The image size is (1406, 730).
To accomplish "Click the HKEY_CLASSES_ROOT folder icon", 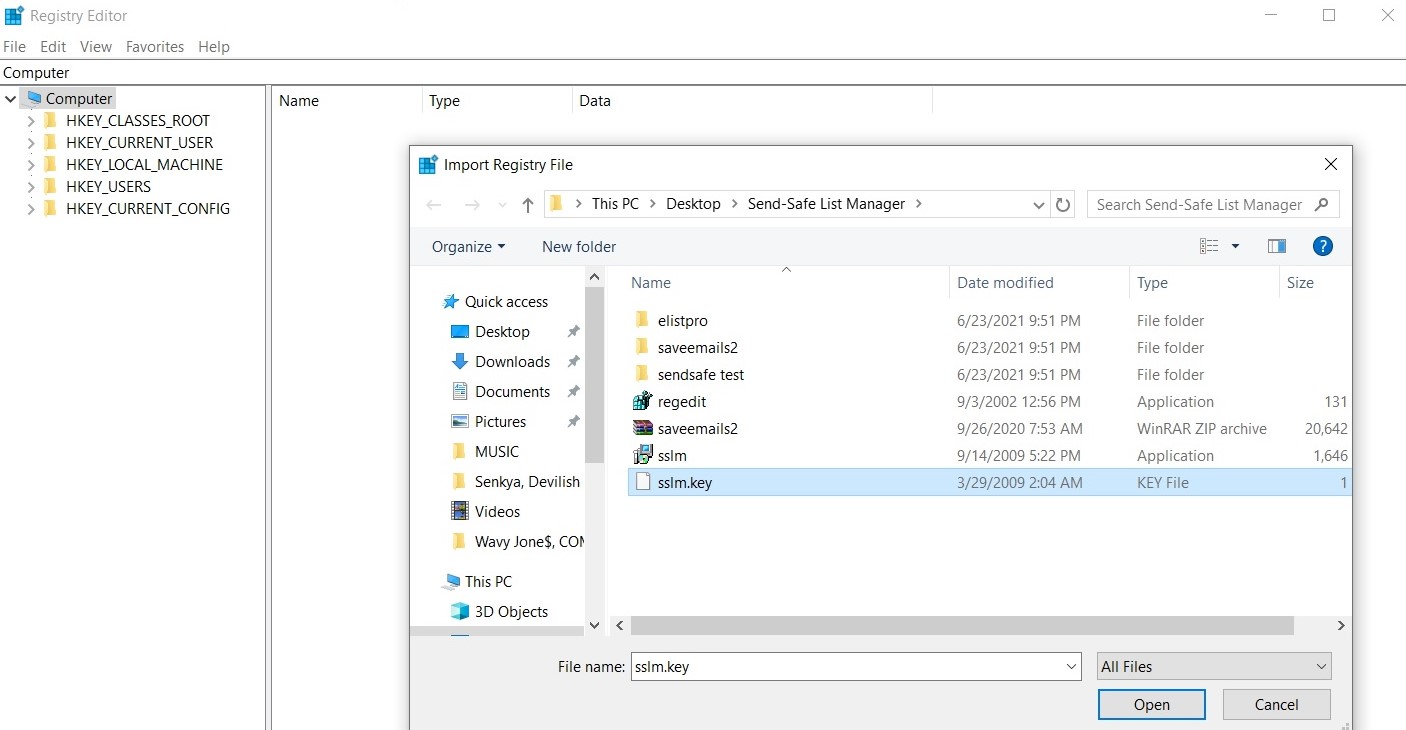I will click(50, 120).
